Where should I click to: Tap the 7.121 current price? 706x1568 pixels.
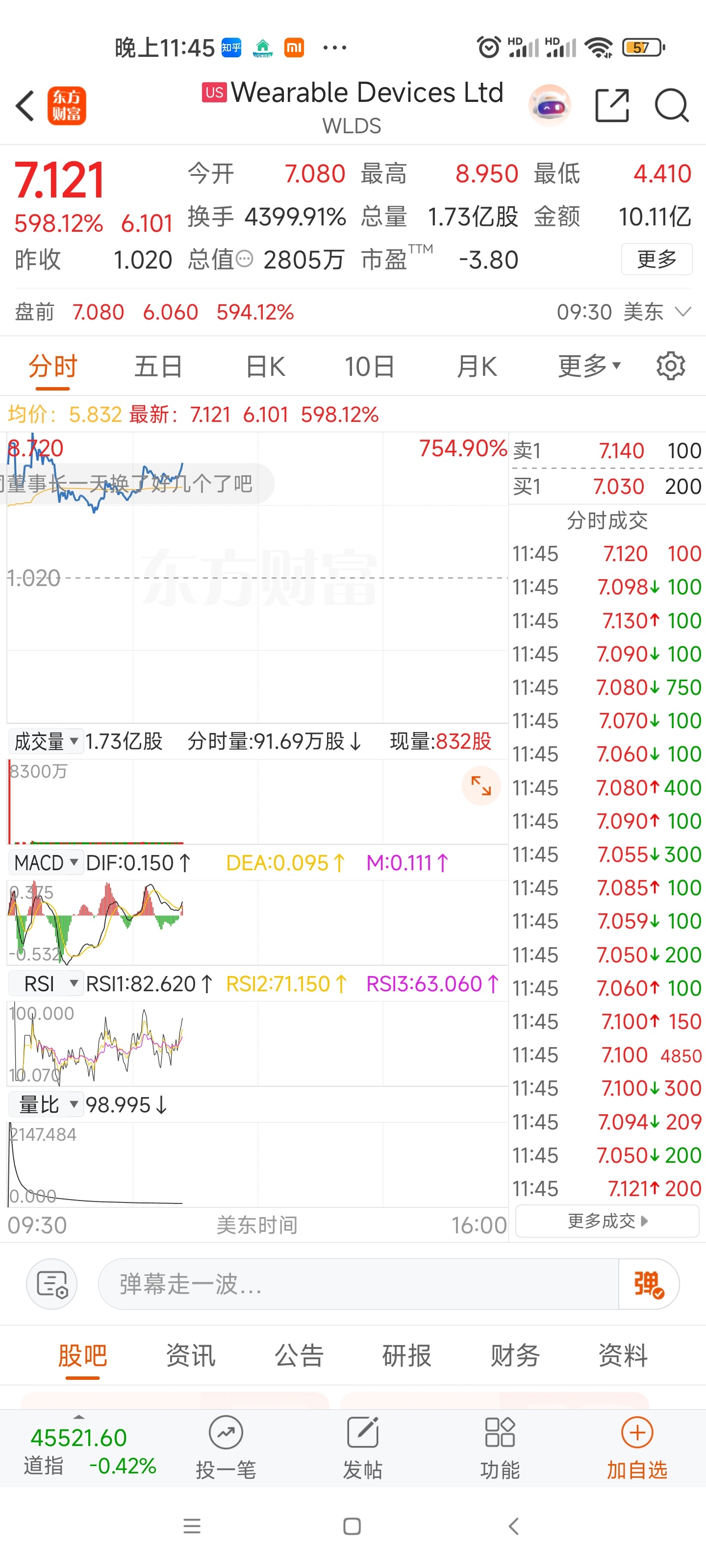59,180
